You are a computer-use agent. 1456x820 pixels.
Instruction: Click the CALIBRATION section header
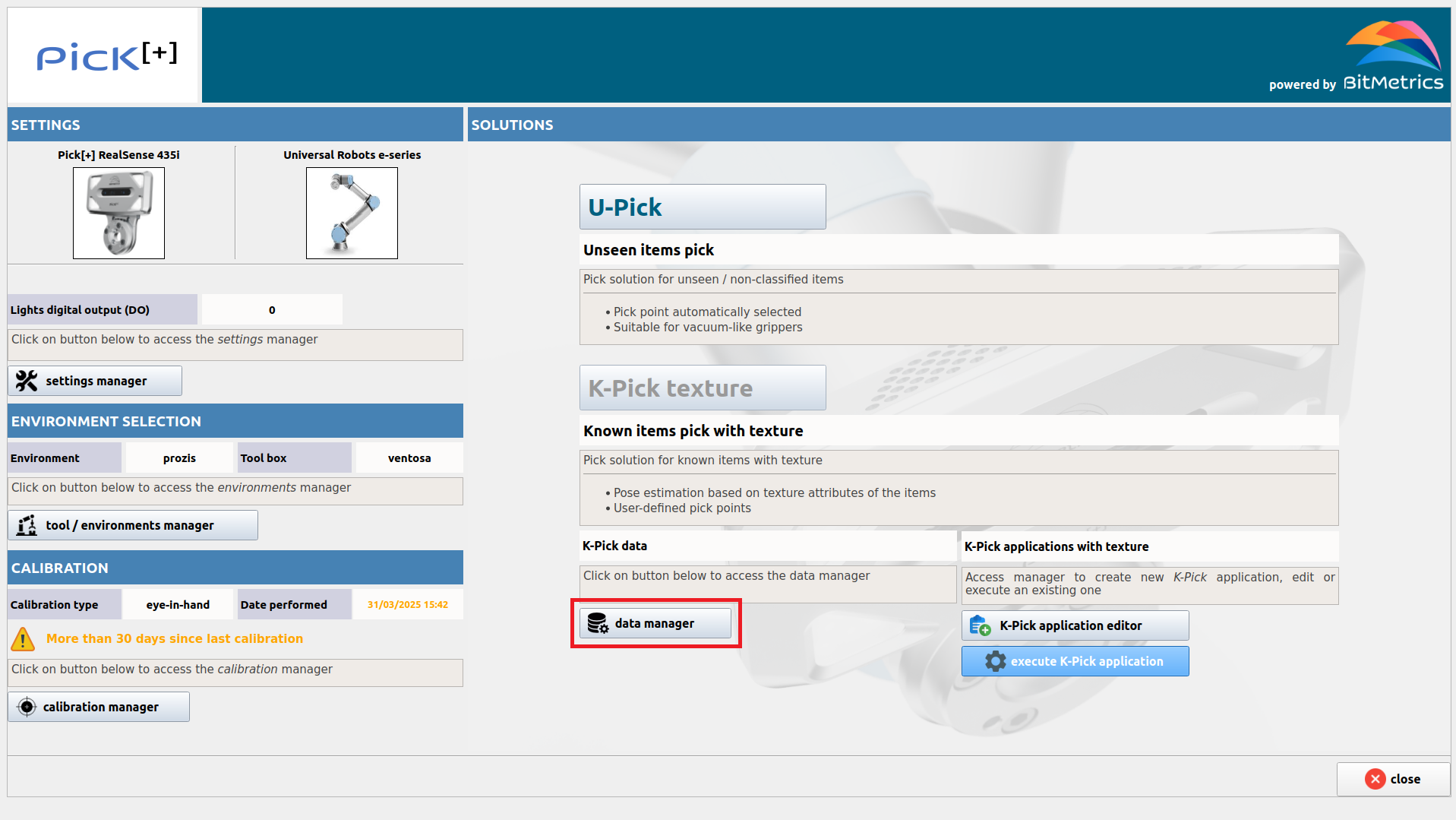[x=235, y=568]
